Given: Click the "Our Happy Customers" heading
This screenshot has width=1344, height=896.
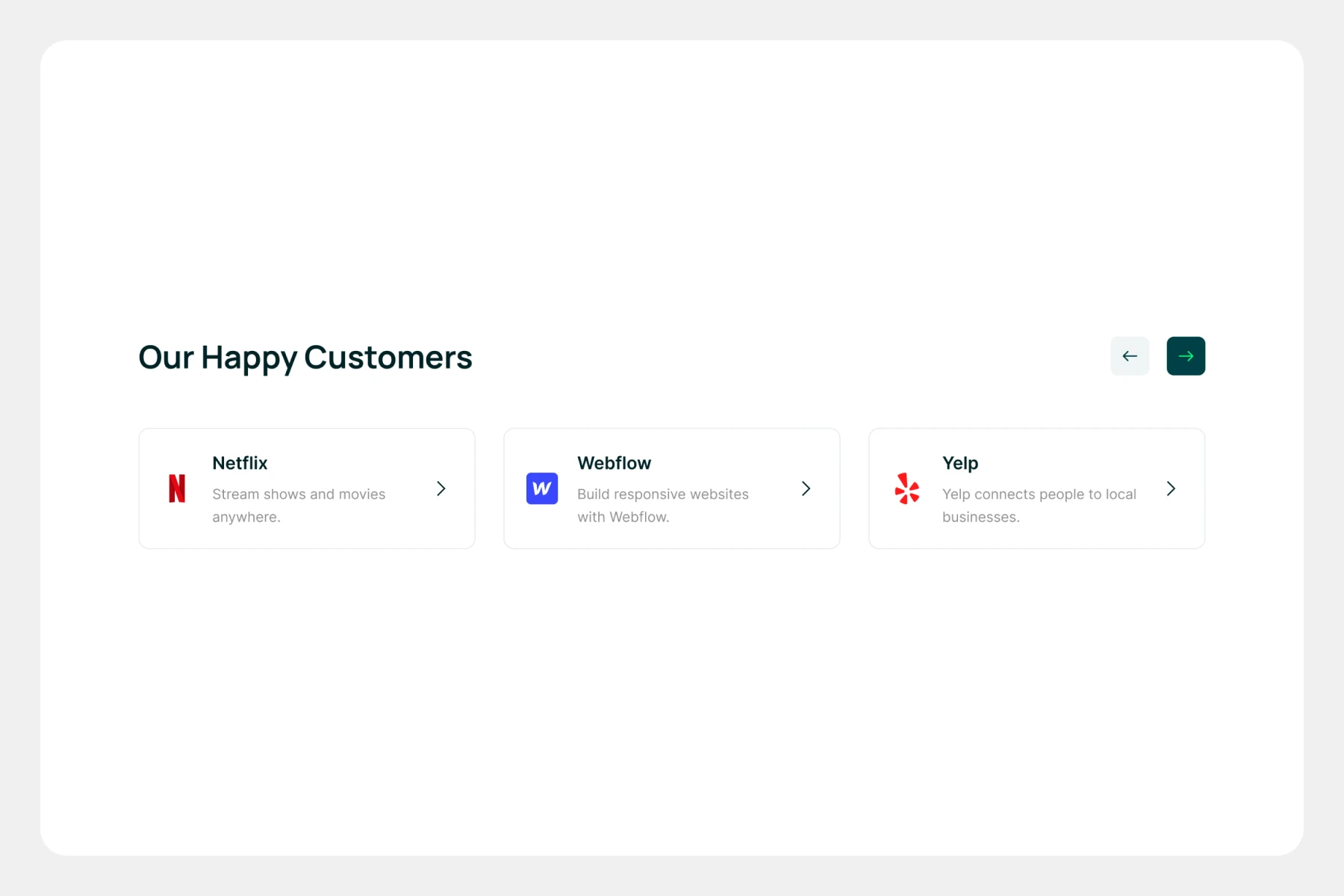Looking at the screenshot, I should point(305,358).
